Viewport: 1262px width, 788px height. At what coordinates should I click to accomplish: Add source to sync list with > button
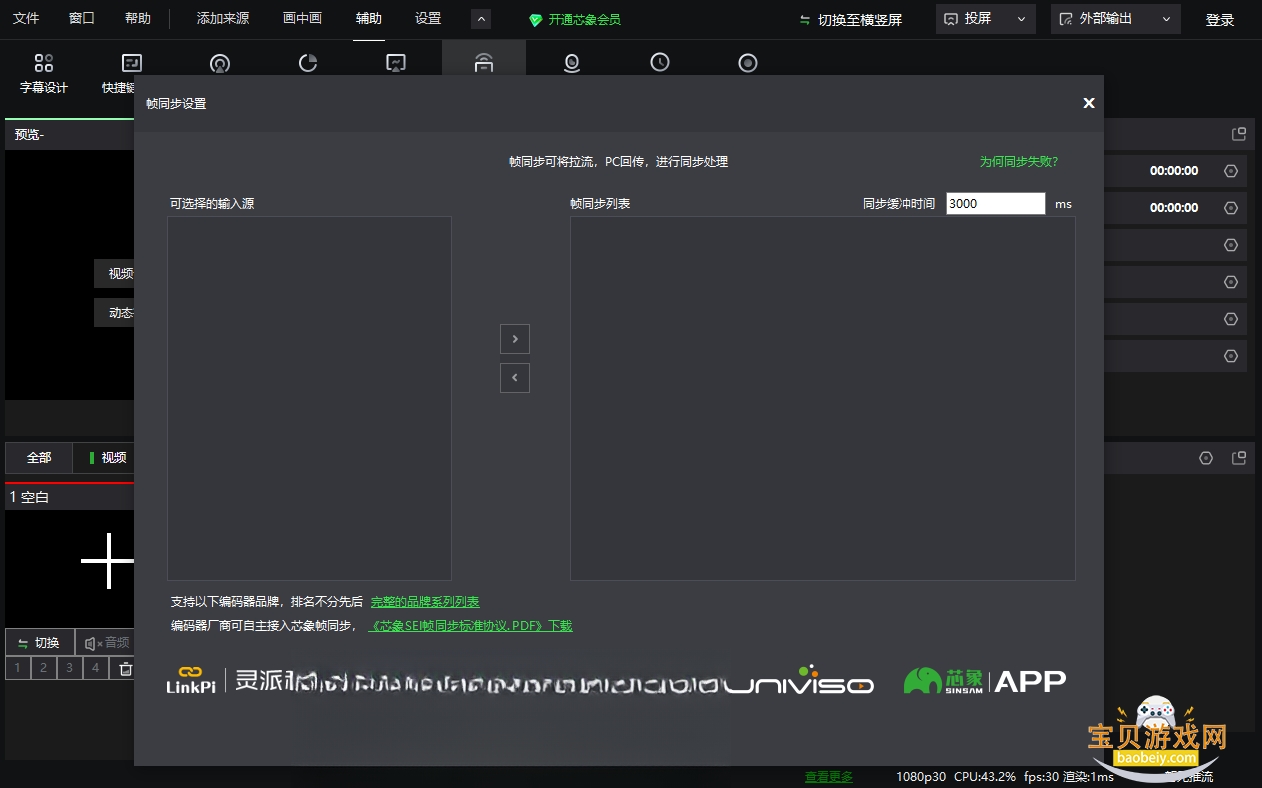(x=515, y=339)
